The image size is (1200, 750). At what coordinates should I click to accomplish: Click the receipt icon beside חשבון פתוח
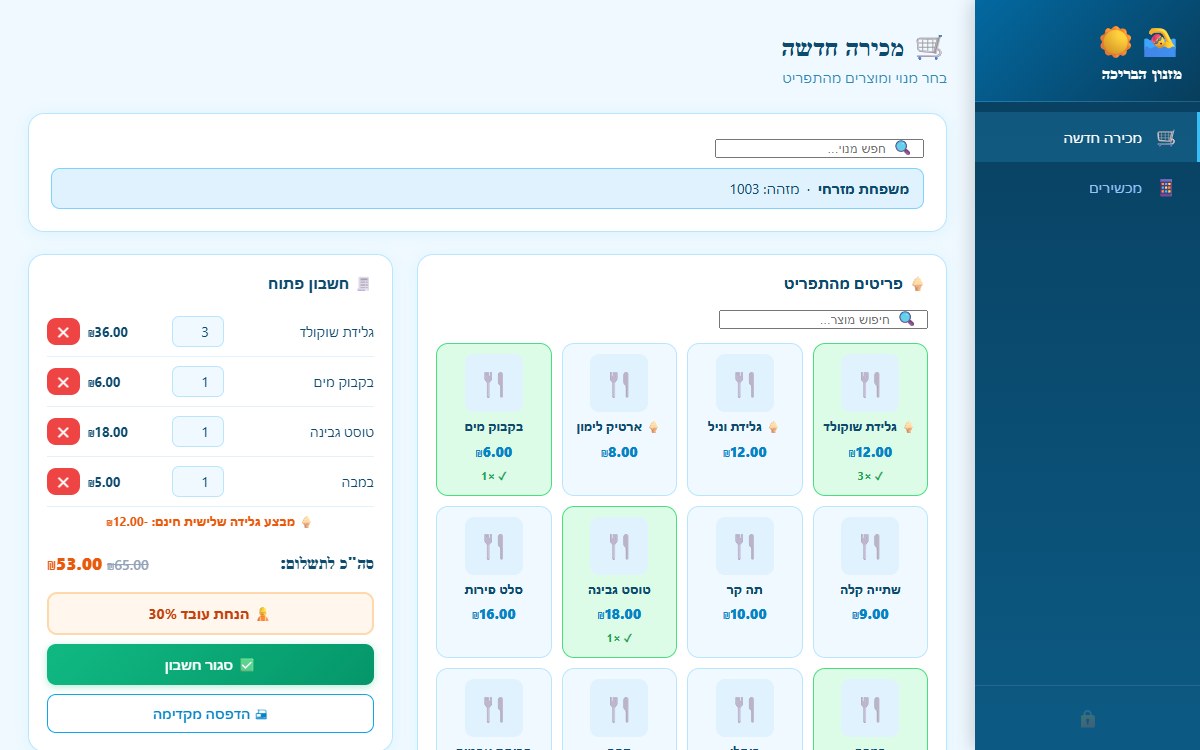363,284
